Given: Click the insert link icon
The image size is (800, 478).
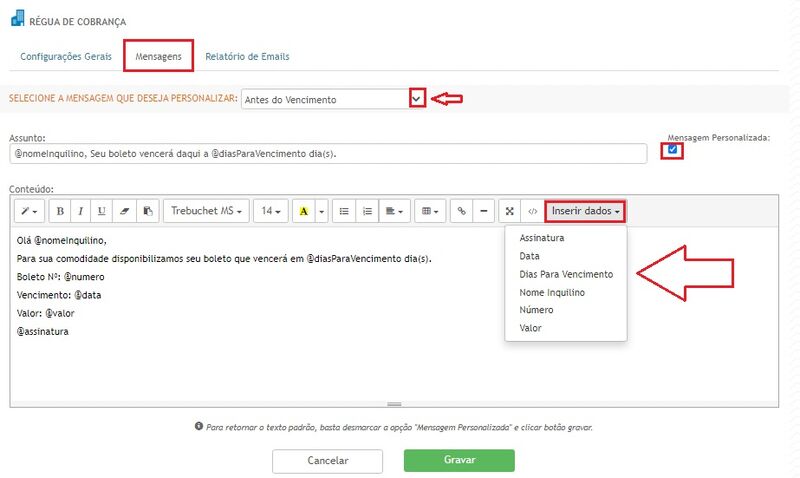Looking at the screenshot, I should [x=460, y=211].
